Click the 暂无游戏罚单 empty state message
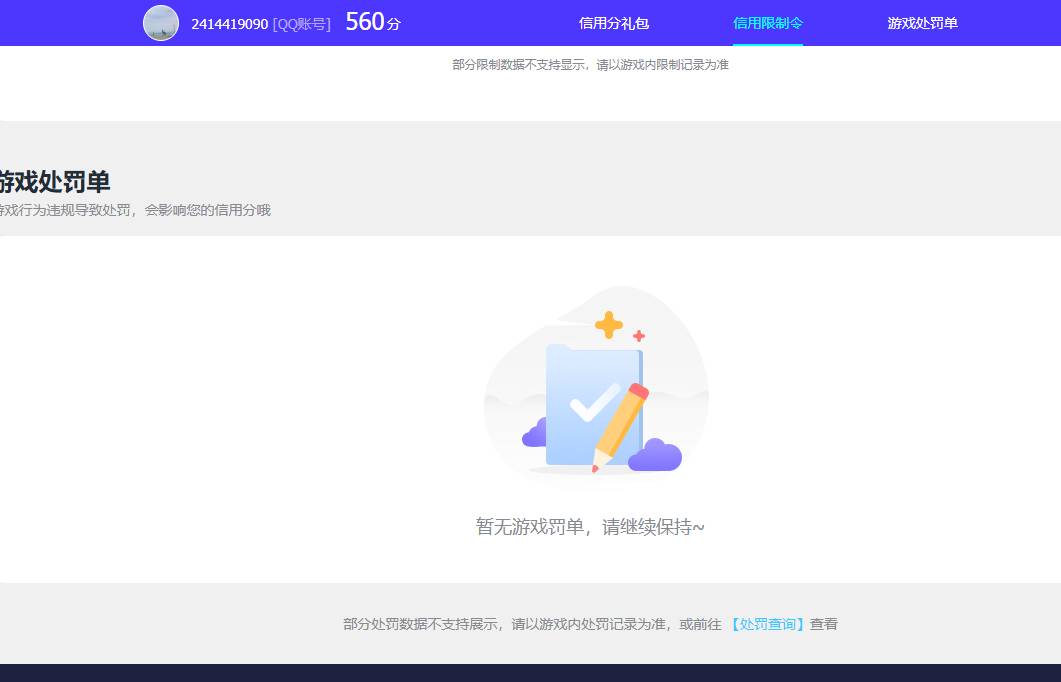The image size is (1061, 682). pos(590,525)
